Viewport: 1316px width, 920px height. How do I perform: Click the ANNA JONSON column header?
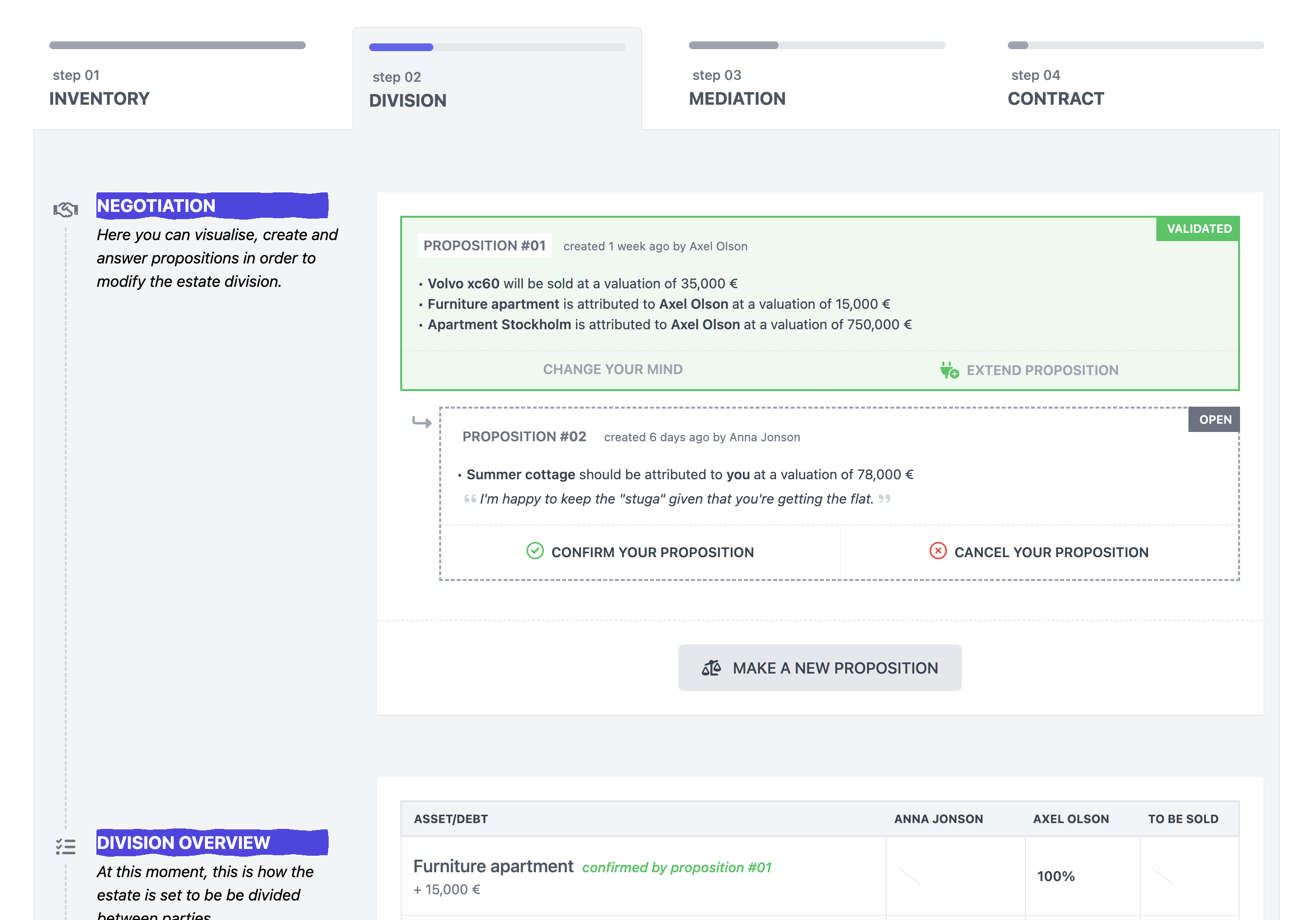click(938, 819)
